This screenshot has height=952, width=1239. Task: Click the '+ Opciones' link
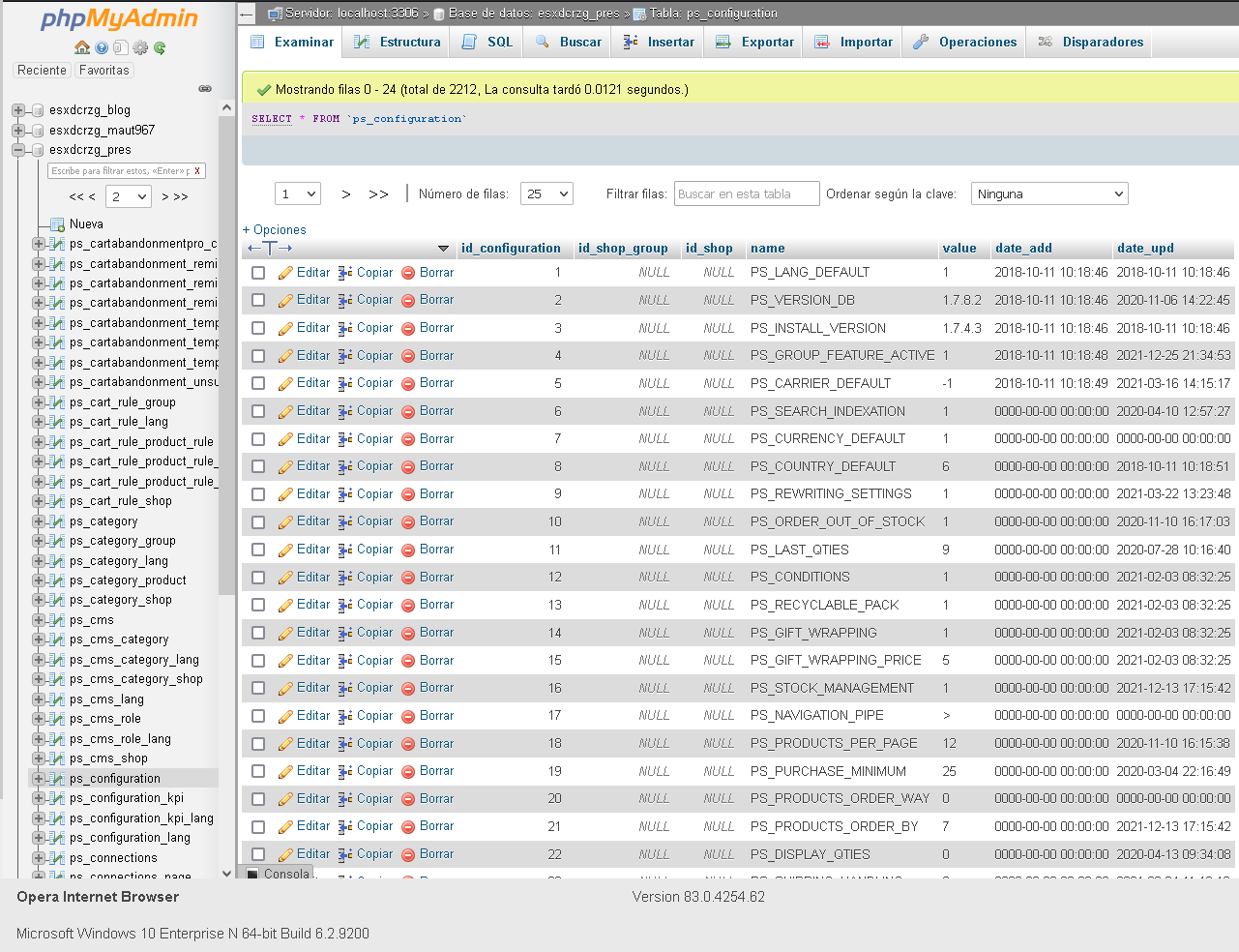pyautogui.click(x=275, y=230)
